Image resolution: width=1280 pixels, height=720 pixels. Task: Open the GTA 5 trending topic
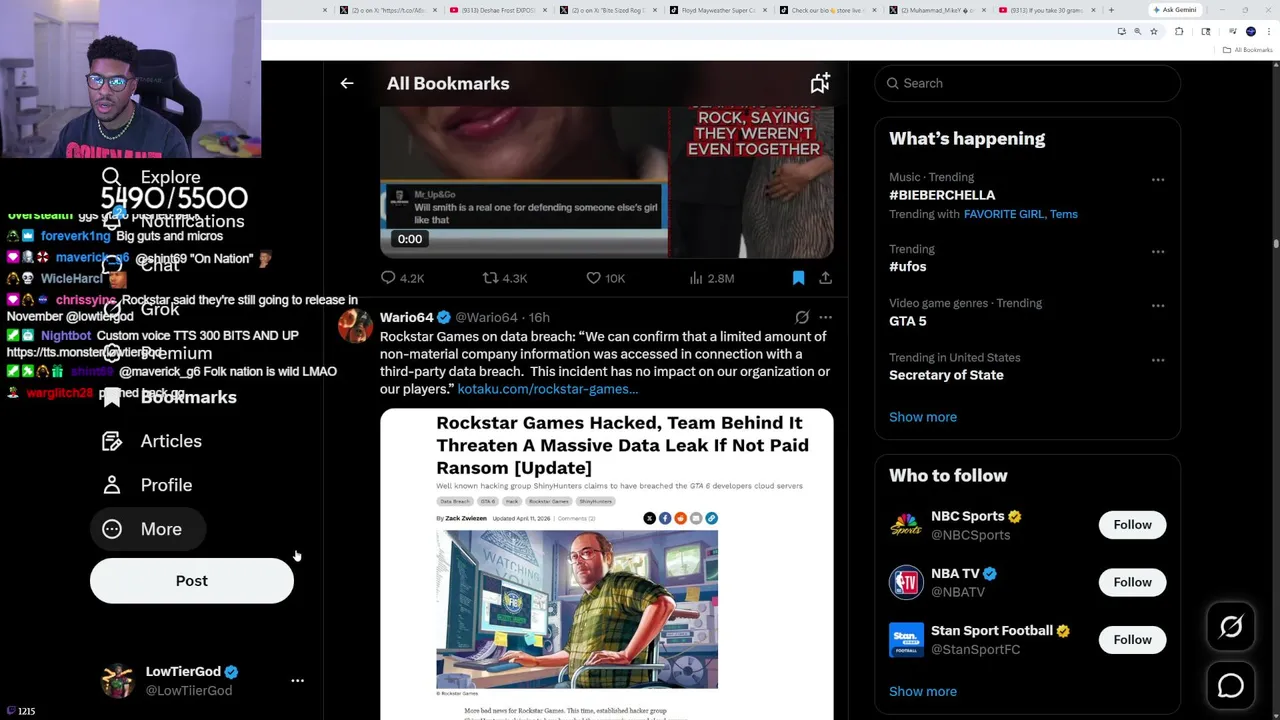908,321
